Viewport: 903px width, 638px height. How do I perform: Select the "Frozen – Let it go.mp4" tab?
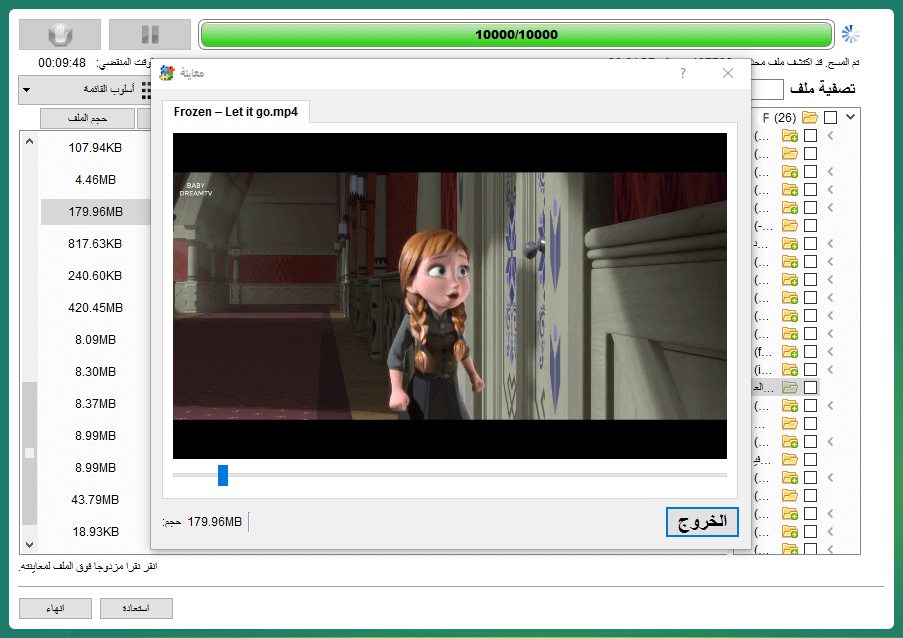coord(236,112)
